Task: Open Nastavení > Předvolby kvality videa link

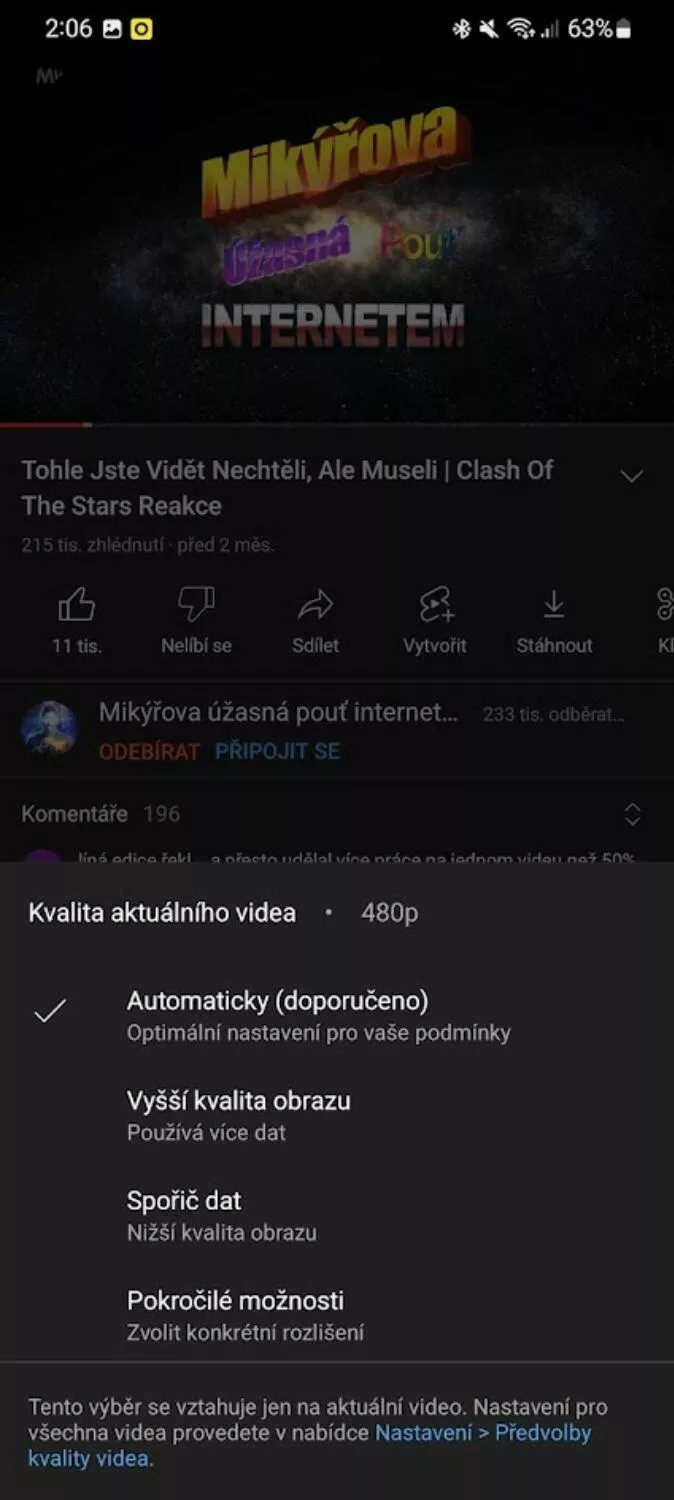Action: [x=310, y=1446]
